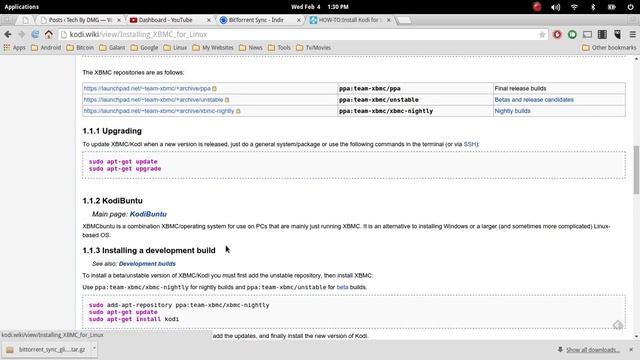Open the team-xbmc archive ppa launchpad link
The image size is (640, 360).
[147, 88]
